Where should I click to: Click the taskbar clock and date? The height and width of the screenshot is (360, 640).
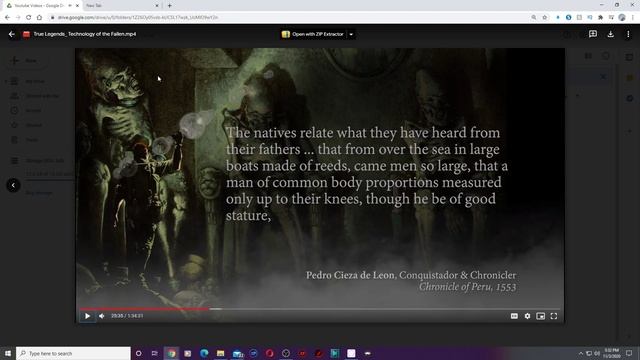point(611,353)
